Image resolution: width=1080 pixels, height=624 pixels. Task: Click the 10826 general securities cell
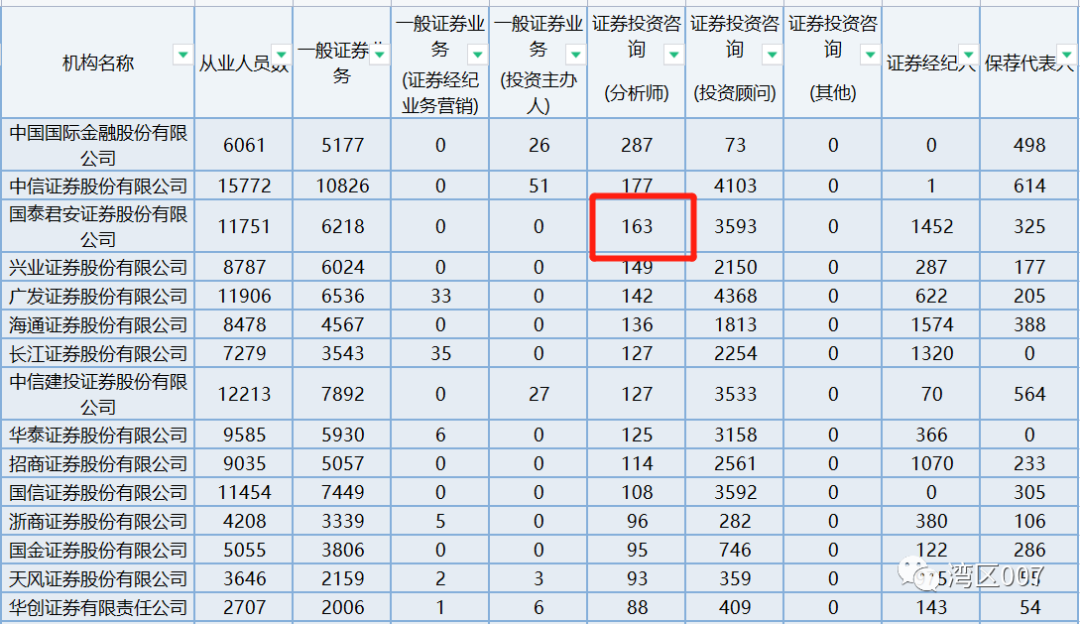pyautogui.click(x=342, y=185)
